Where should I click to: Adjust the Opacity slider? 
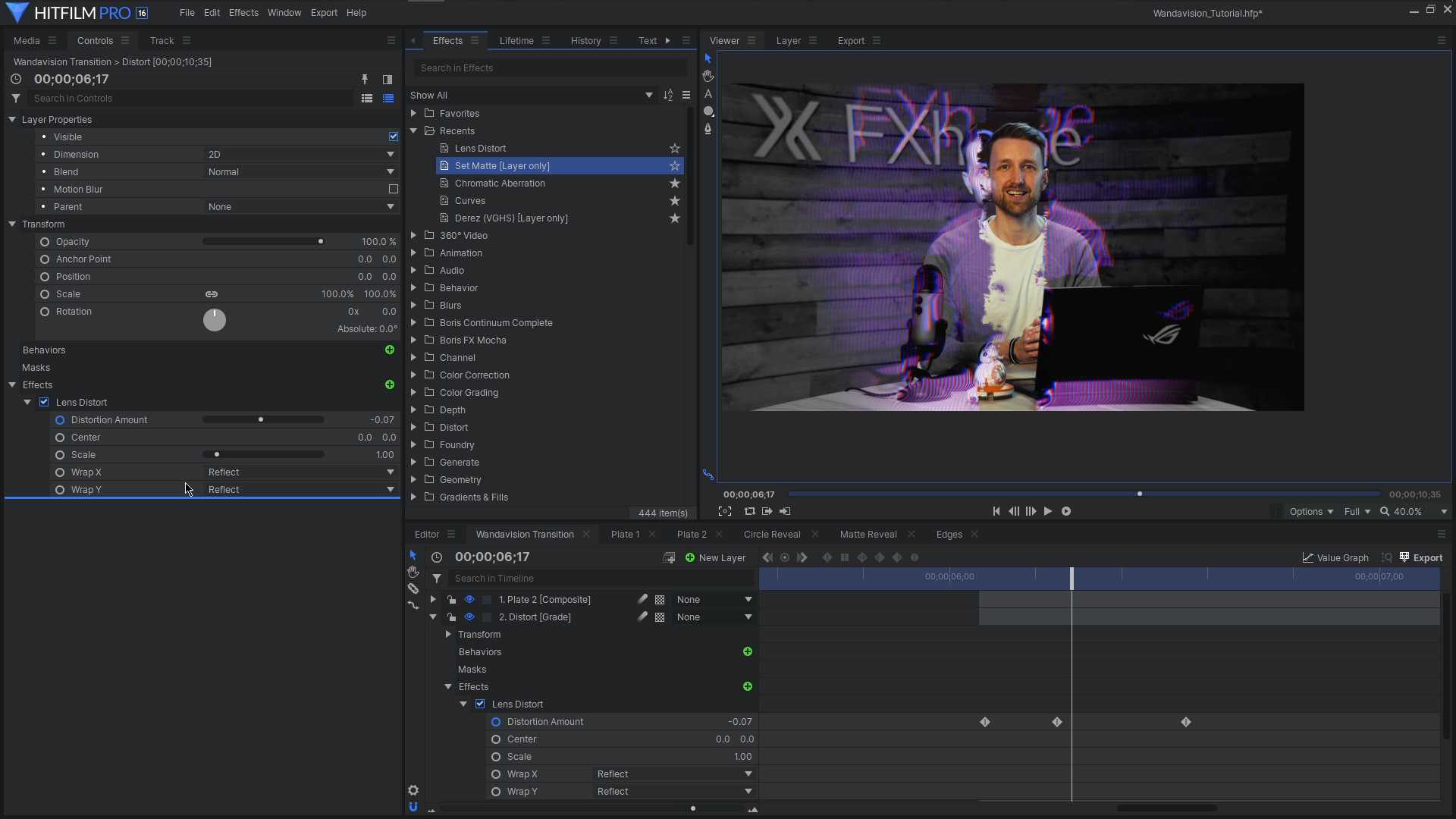(262, 242)
